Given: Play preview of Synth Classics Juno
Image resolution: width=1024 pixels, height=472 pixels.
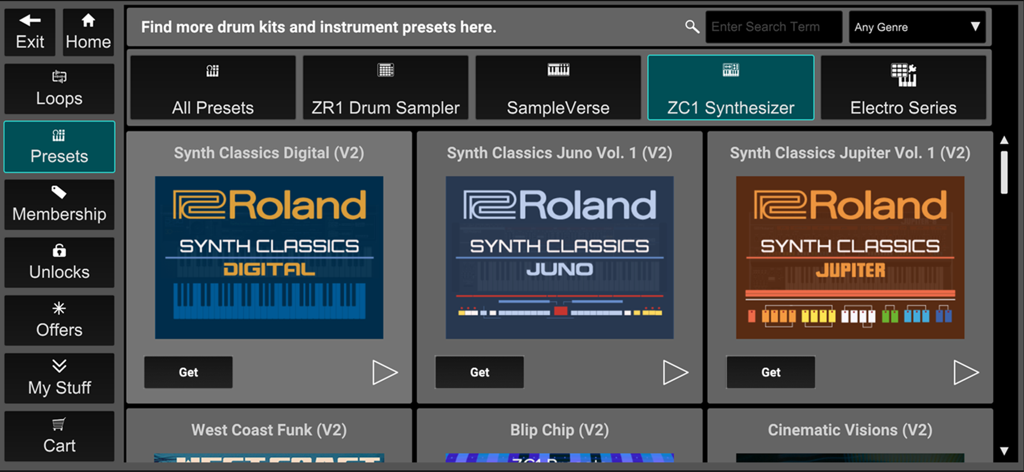Looking at the screenshot, I should point(675,372).
